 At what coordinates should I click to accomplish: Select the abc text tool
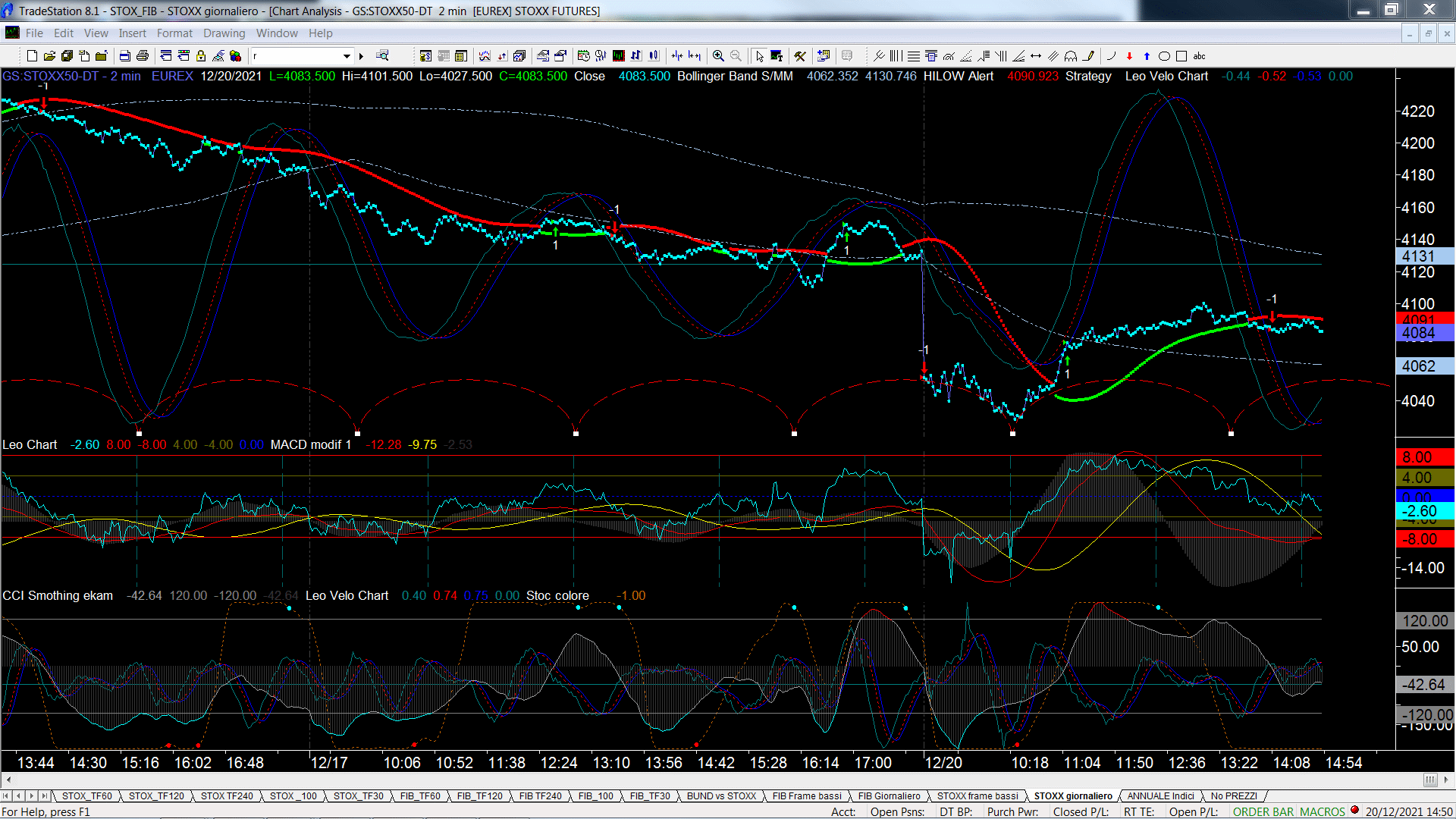pyautogui.click(x=1200, y=56)
